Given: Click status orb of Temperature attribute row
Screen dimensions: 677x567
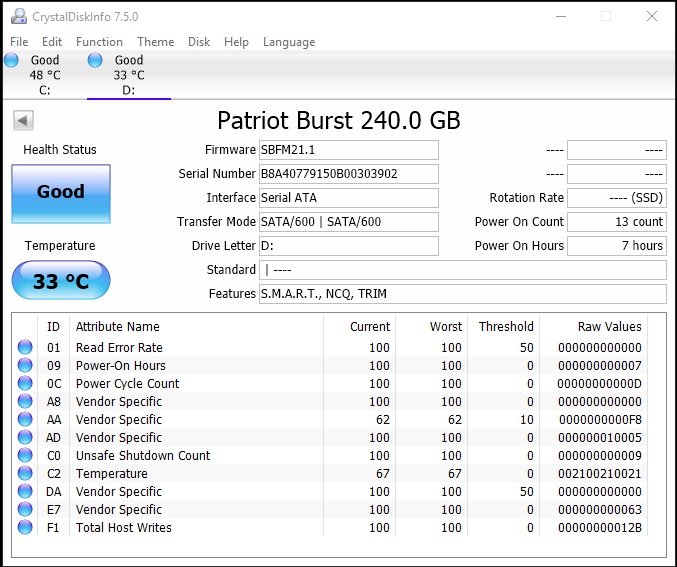Looking at the screenshot, I should 25,473.
